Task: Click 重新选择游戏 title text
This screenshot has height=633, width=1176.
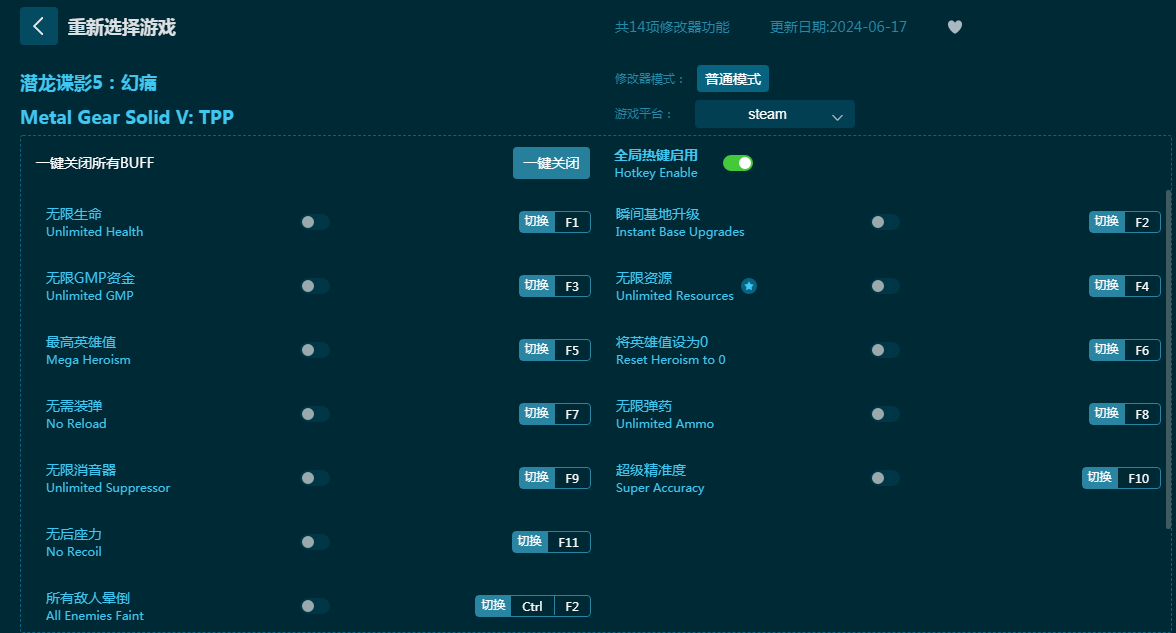Action: [x=122, y=27]
